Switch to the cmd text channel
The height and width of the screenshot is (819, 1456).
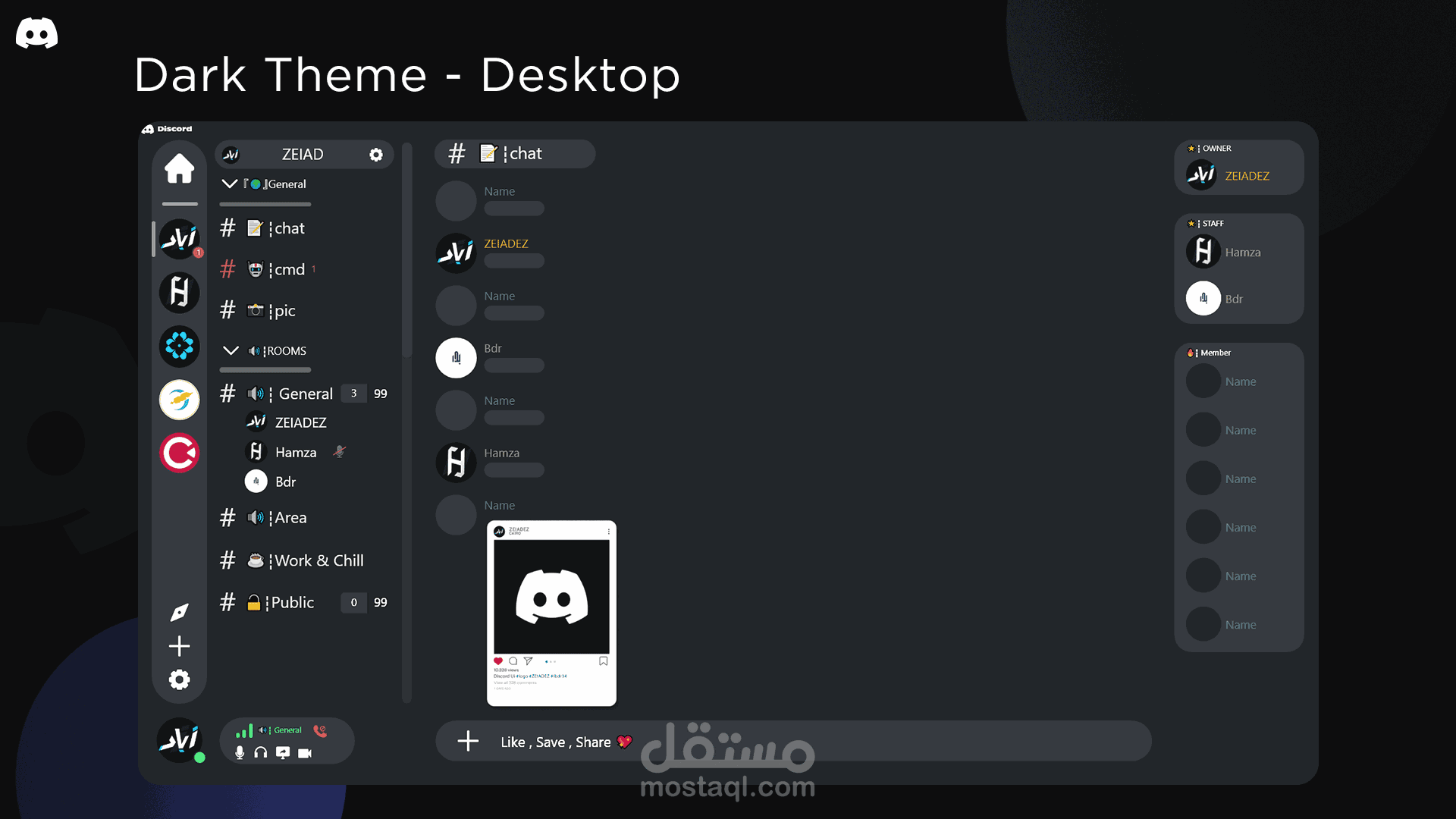pyautogui.click(x=288, y=269)
